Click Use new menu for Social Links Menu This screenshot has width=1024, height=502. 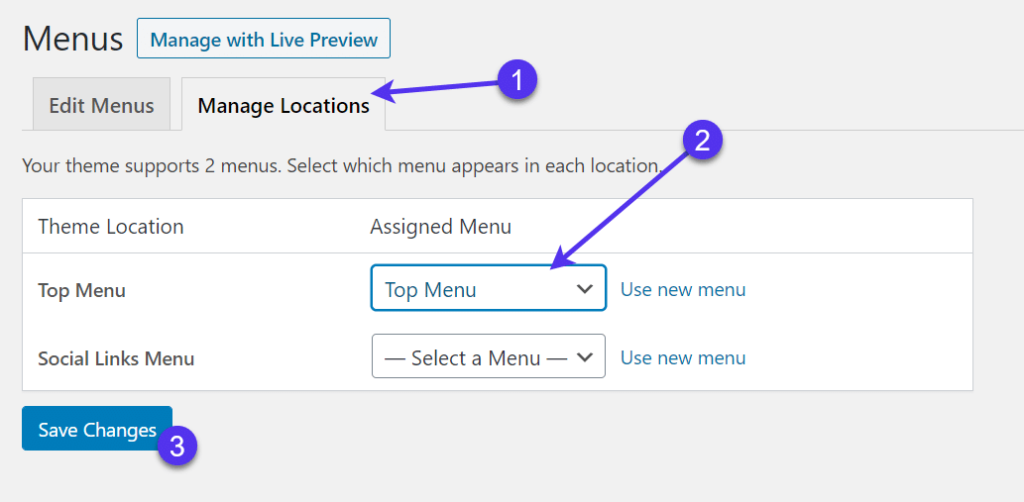pyautogui.click(x=683, y=357)
